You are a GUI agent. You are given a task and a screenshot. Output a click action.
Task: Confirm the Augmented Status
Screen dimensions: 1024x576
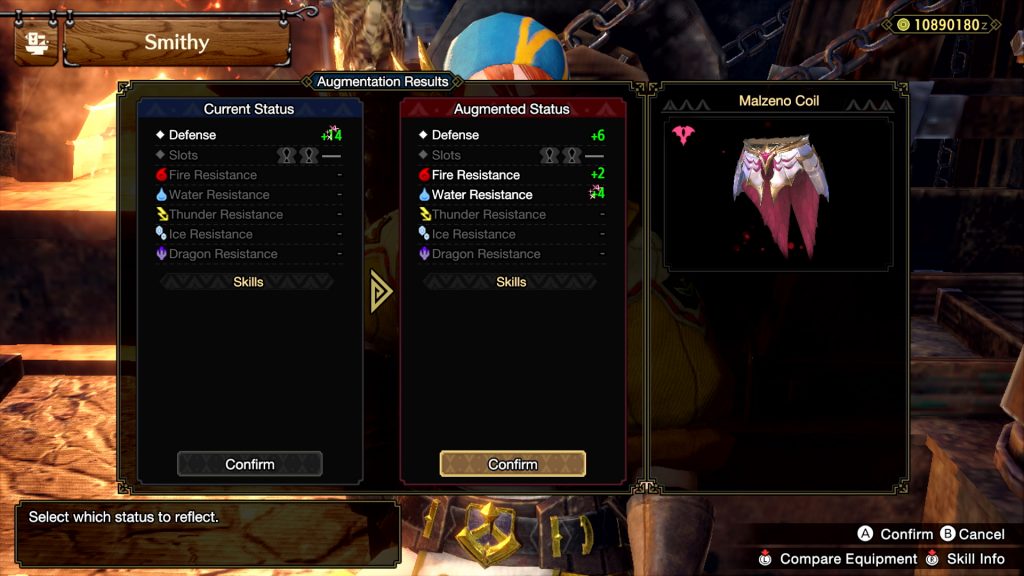pos(513,464)
